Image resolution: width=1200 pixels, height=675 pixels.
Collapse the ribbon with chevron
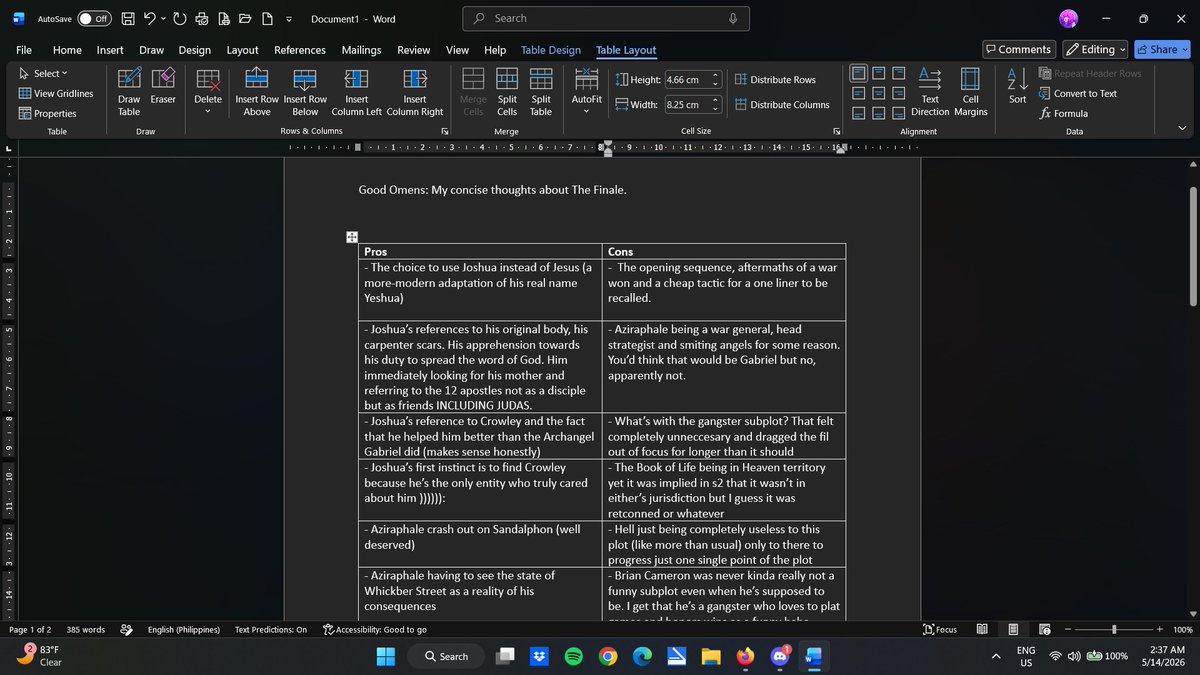pos(1183,128)
